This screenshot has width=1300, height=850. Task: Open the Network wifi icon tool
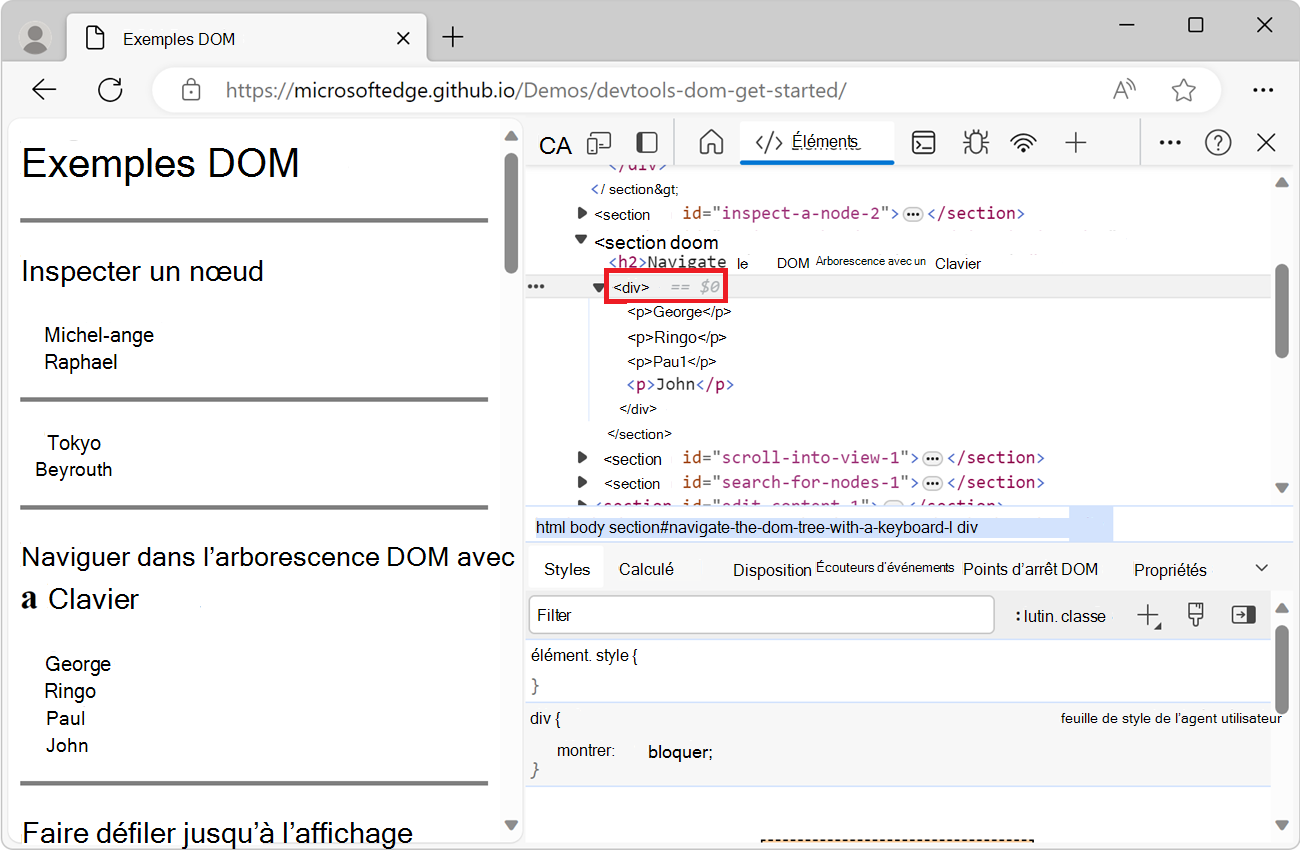click(1023, 143)
